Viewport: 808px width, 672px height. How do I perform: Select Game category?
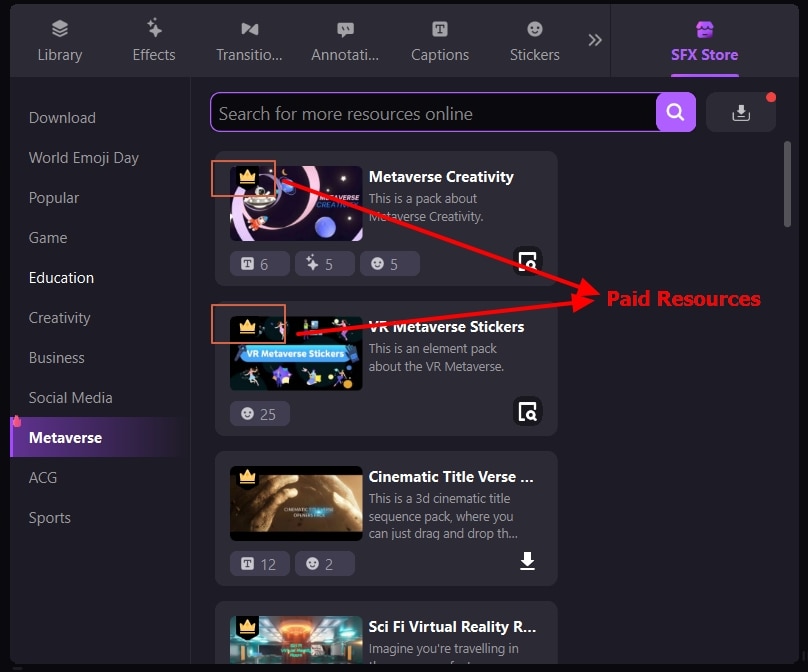(x=48, y=238)
